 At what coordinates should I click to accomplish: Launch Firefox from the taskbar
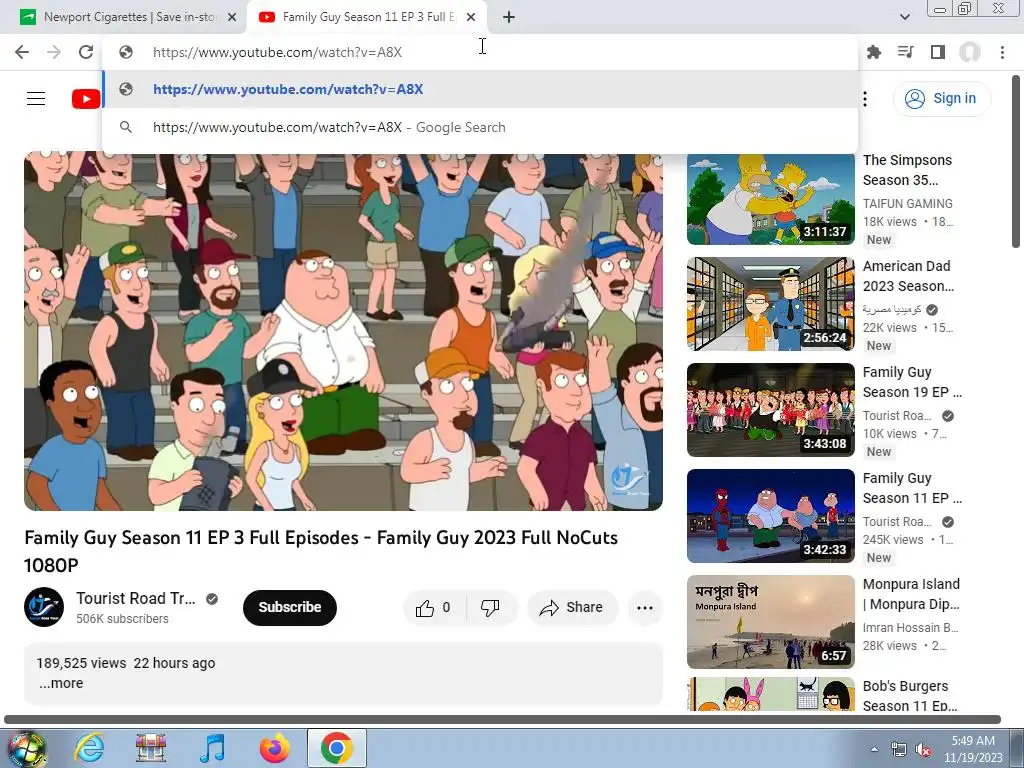pos(274,748)
